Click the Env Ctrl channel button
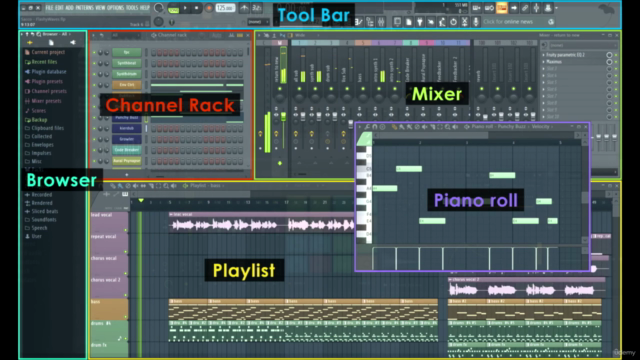This screenshot has width=640, height=360. coord(127,85)
